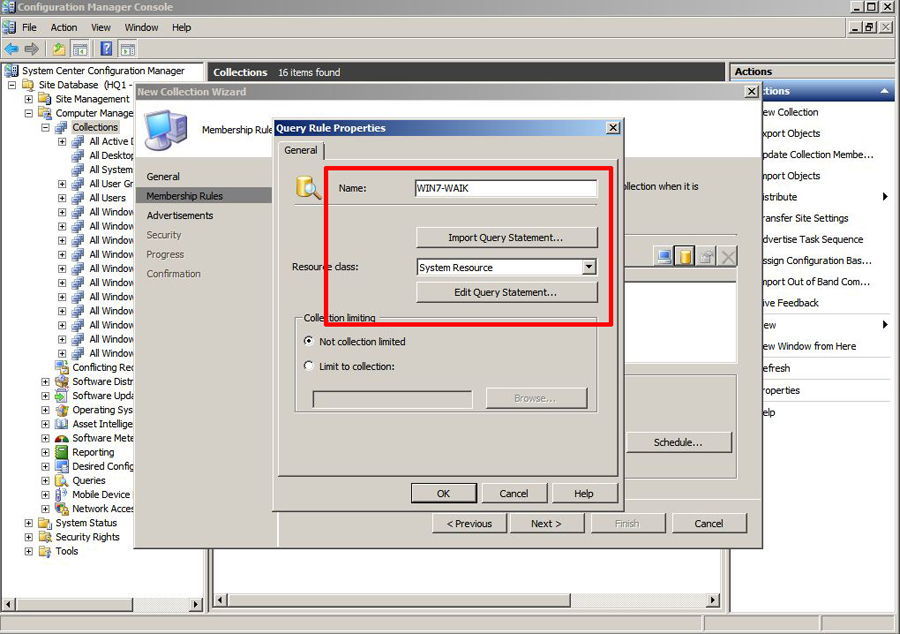Open the Resource class System Resource dropdown
Viewport: 900px width, 634px height.
588,267
